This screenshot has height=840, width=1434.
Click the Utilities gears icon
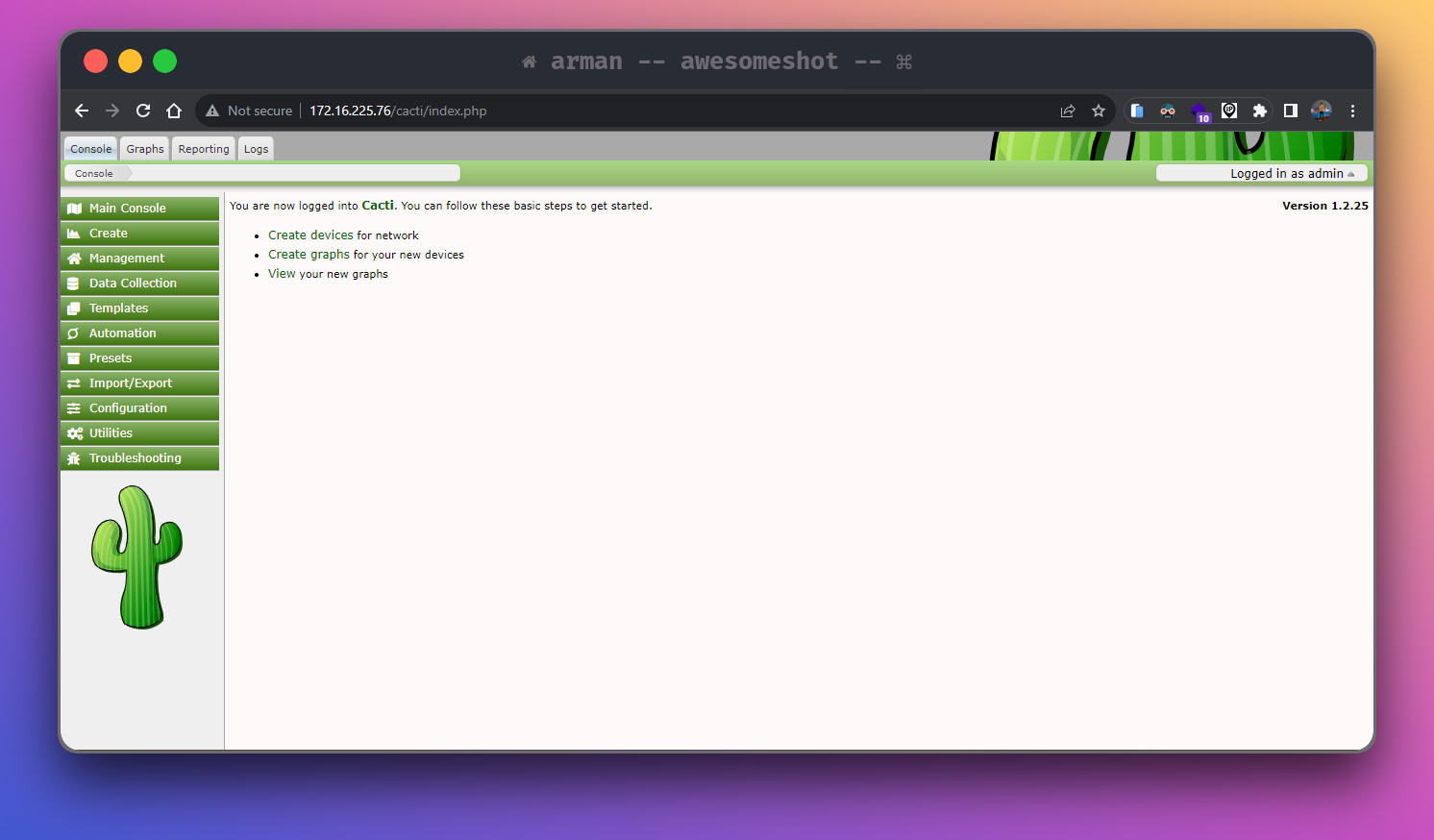click(x=76, y=432)
